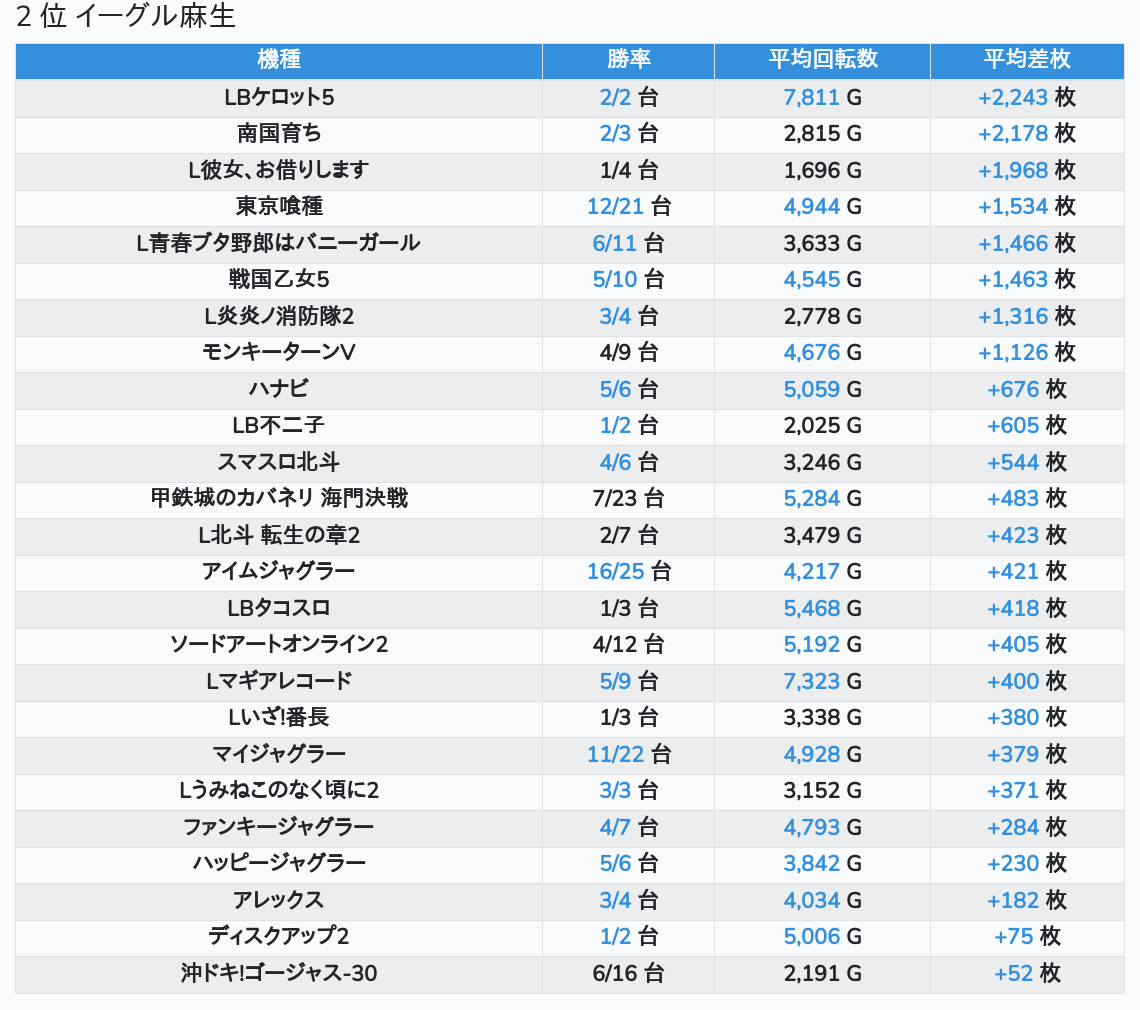Click 沖ドキ!ゴージャス-30 difference +52 枚
Viewport: 1140px width, 1010px height.
pos(1027,973)
